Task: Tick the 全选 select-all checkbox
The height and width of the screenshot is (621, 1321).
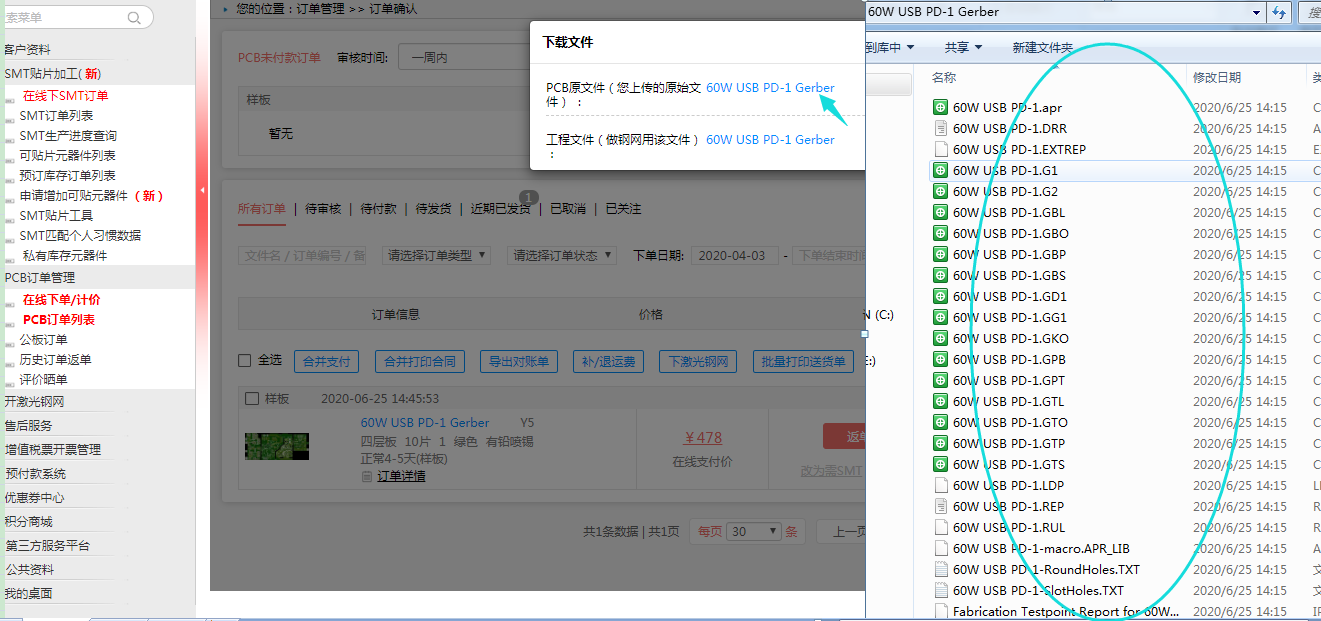Action: [245, 361]
